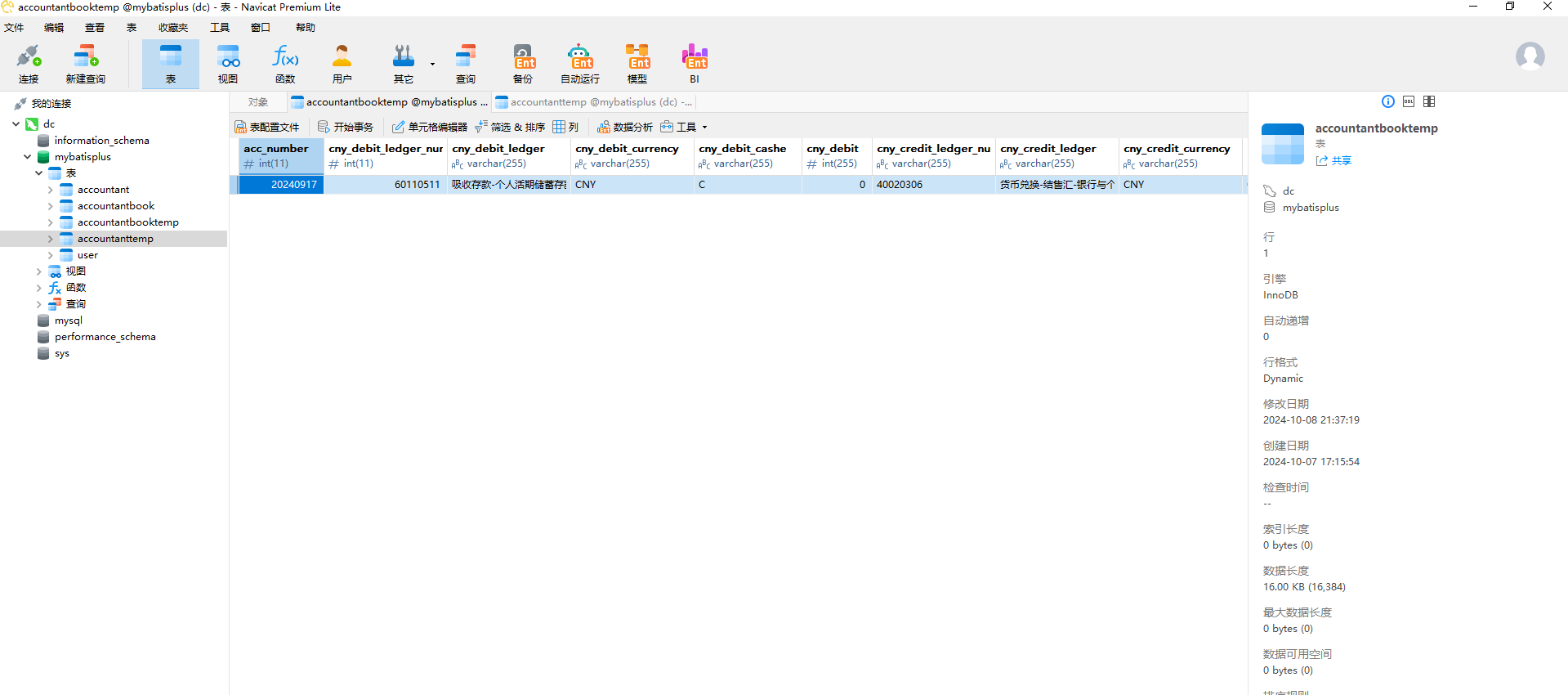Select the user table in tree
The height and width of the screenshot is (695, 1568).
pos(87,255)
